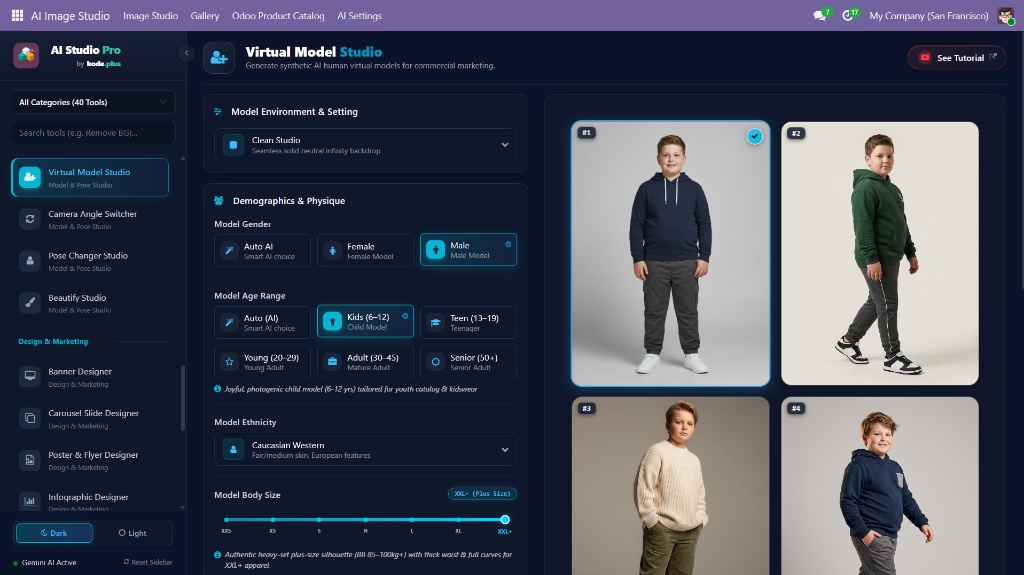Image resolution: width=1024 pixels, height=575 pixels.
Task: Select Auto AI model gender
Action: 263,251
